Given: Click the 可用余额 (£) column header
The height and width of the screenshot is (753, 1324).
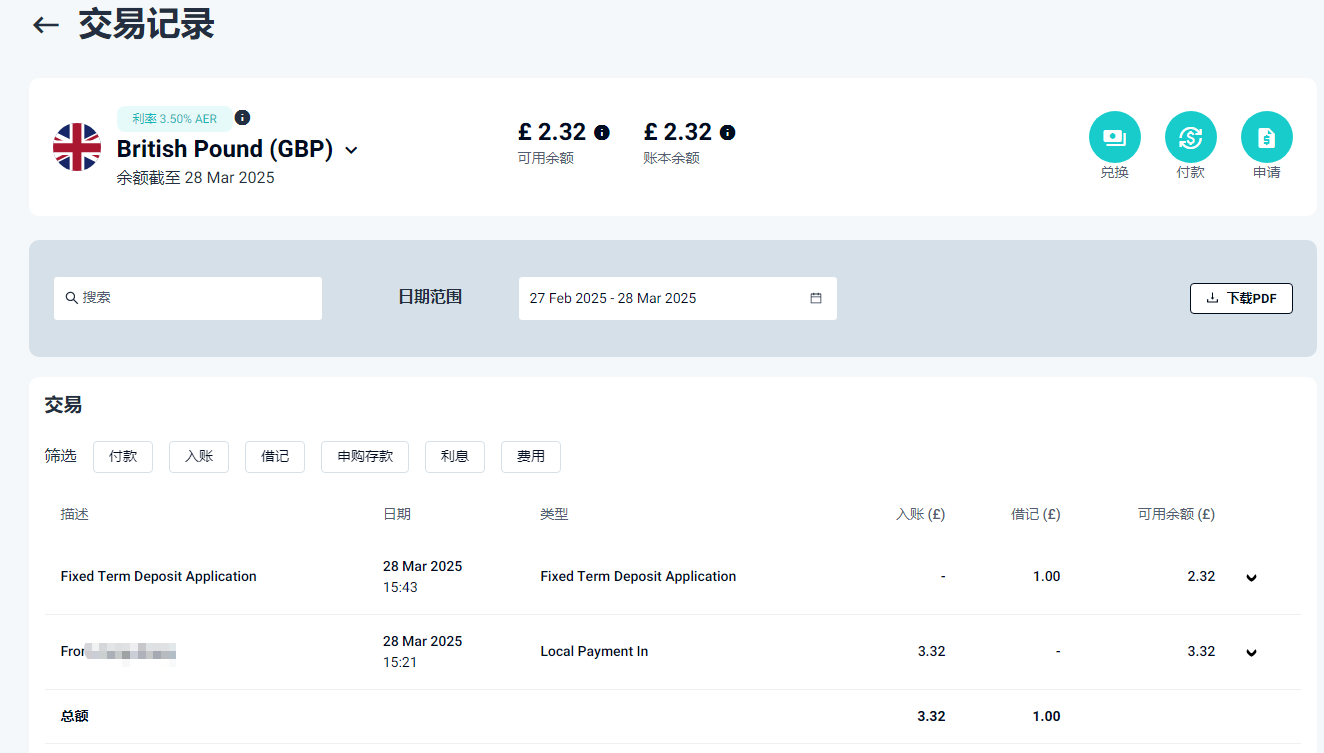Looking at the screenshot, I should [x=1177, y=514].
